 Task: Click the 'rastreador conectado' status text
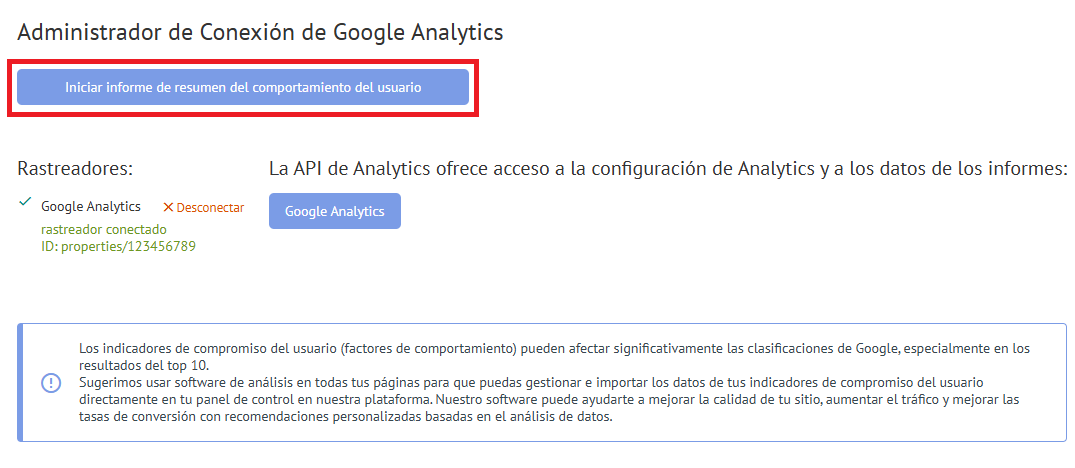[104, 230]
